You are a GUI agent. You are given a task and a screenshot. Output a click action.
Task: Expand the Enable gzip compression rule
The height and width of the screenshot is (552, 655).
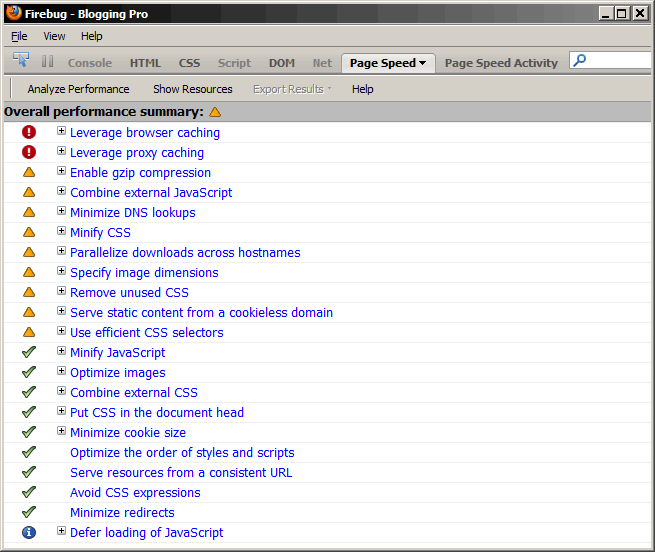61,171
